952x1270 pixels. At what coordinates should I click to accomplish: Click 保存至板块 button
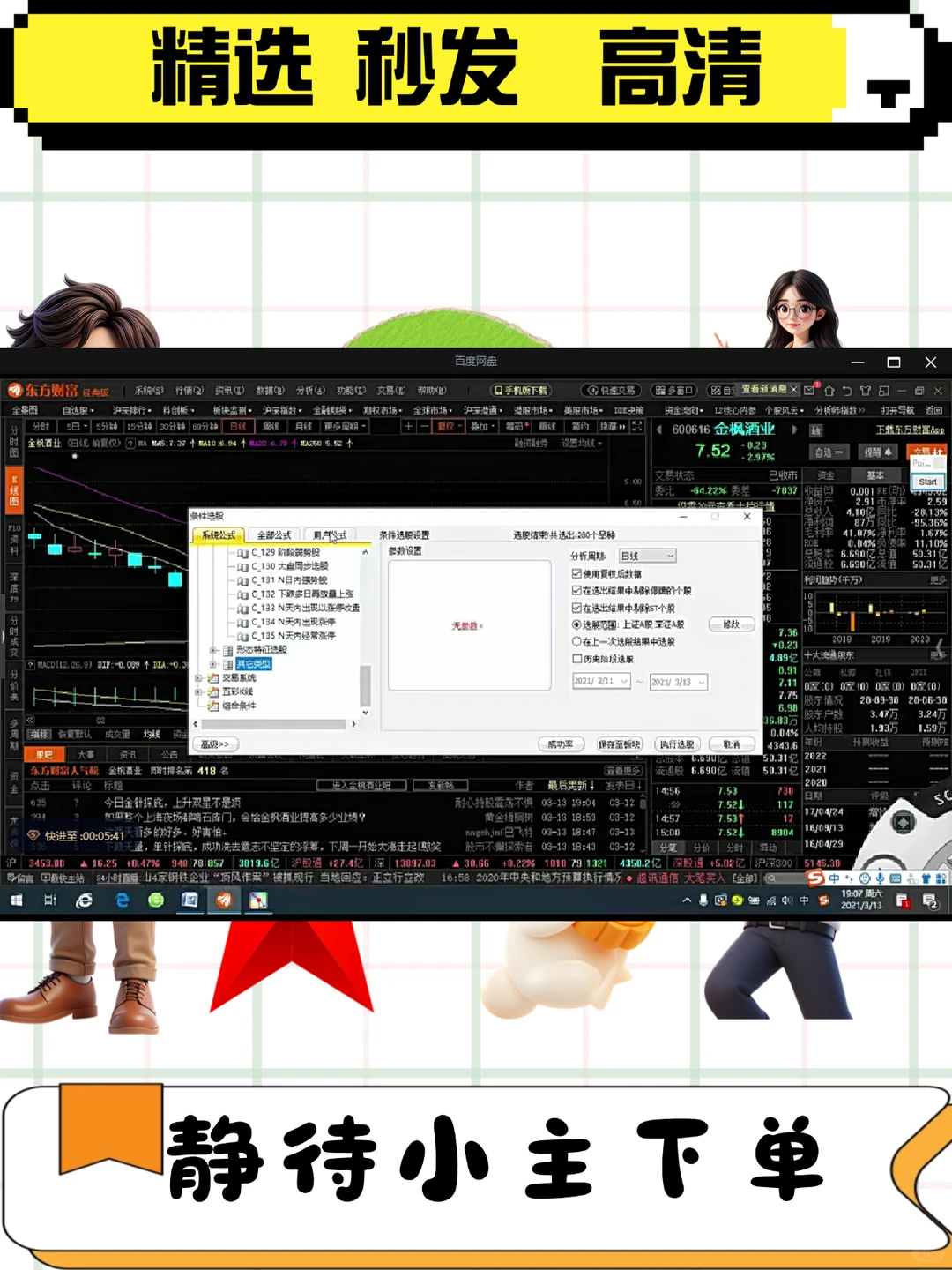coord(619,744)
